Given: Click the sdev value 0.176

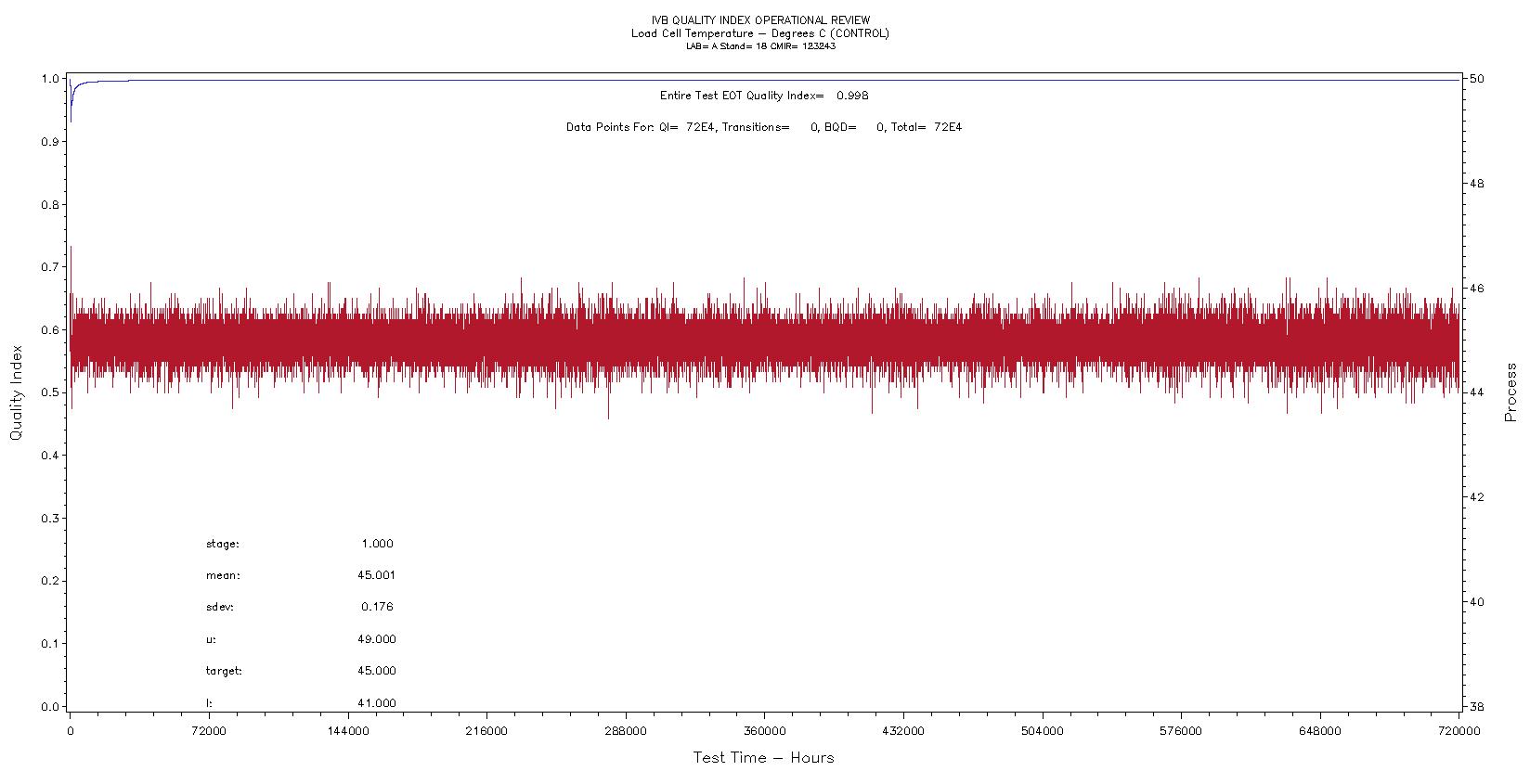Looking at the screenshot, I should [x=377, y=607].
